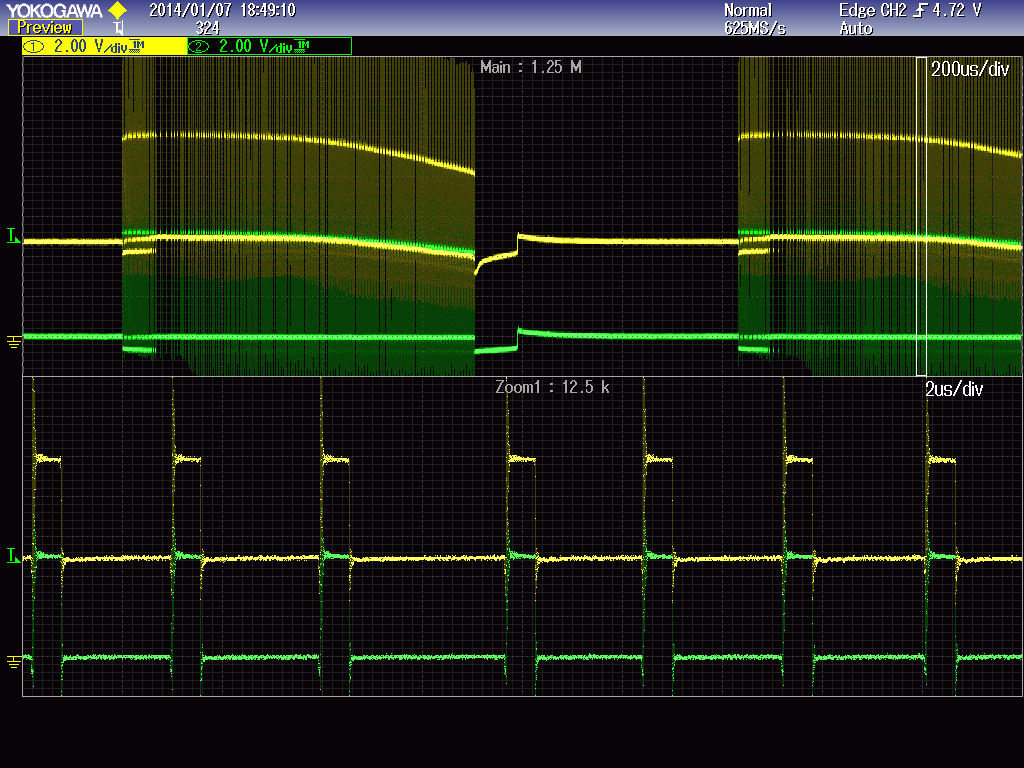Click the 2us/div zoom timebase label
This screenshot has width=1024, height=768.
(954, 389)
